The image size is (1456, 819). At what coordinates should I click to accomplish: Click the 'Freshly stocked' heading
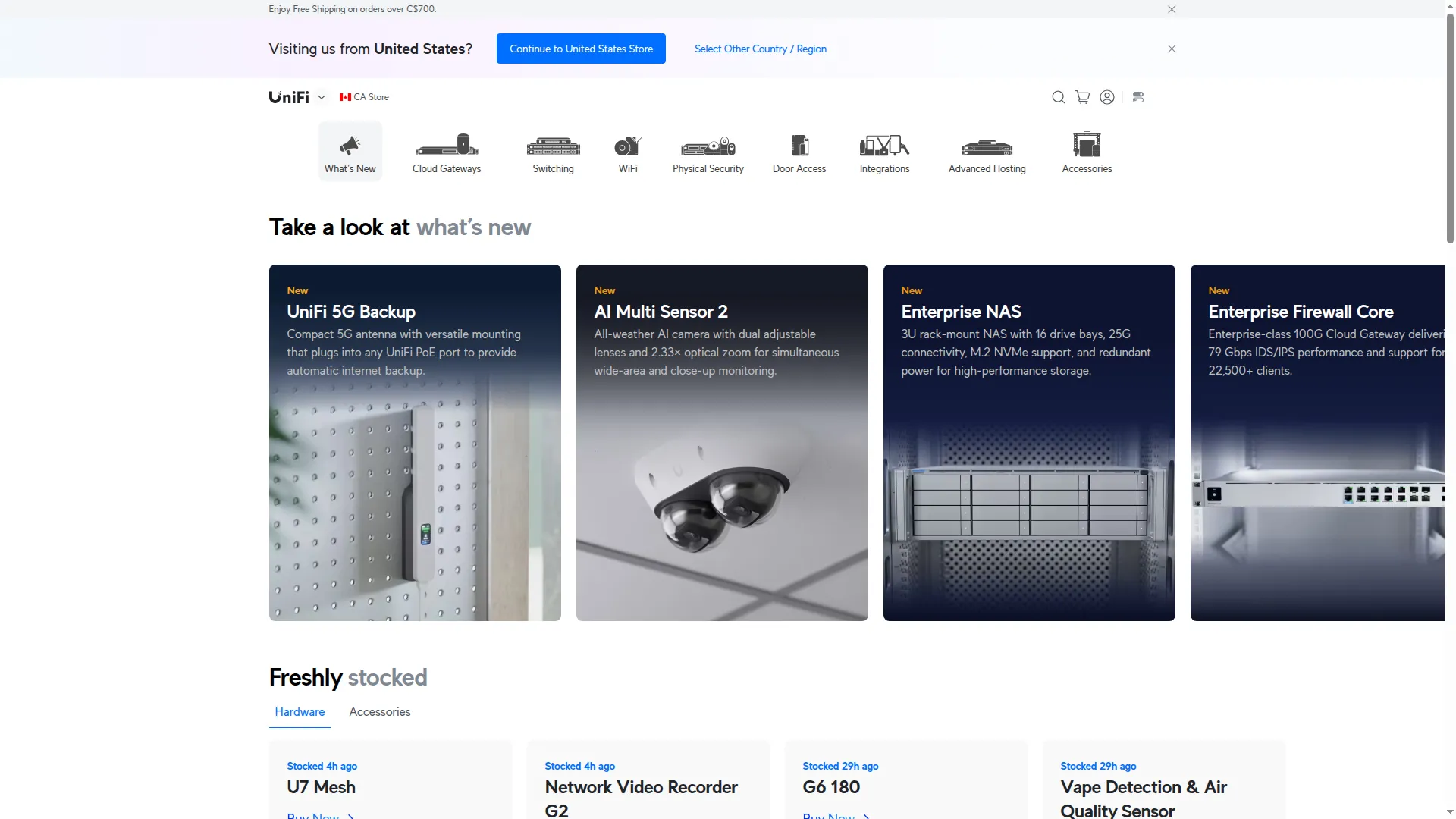348,677
